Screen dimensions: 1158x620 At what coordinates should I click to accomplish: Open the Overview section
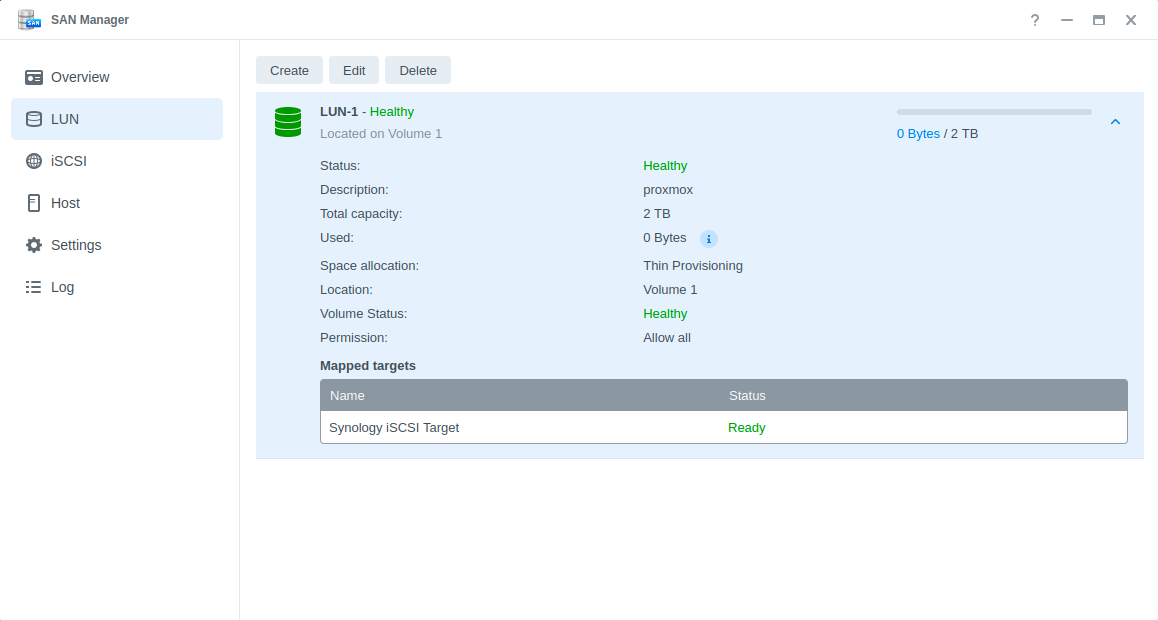pos(80,77)
